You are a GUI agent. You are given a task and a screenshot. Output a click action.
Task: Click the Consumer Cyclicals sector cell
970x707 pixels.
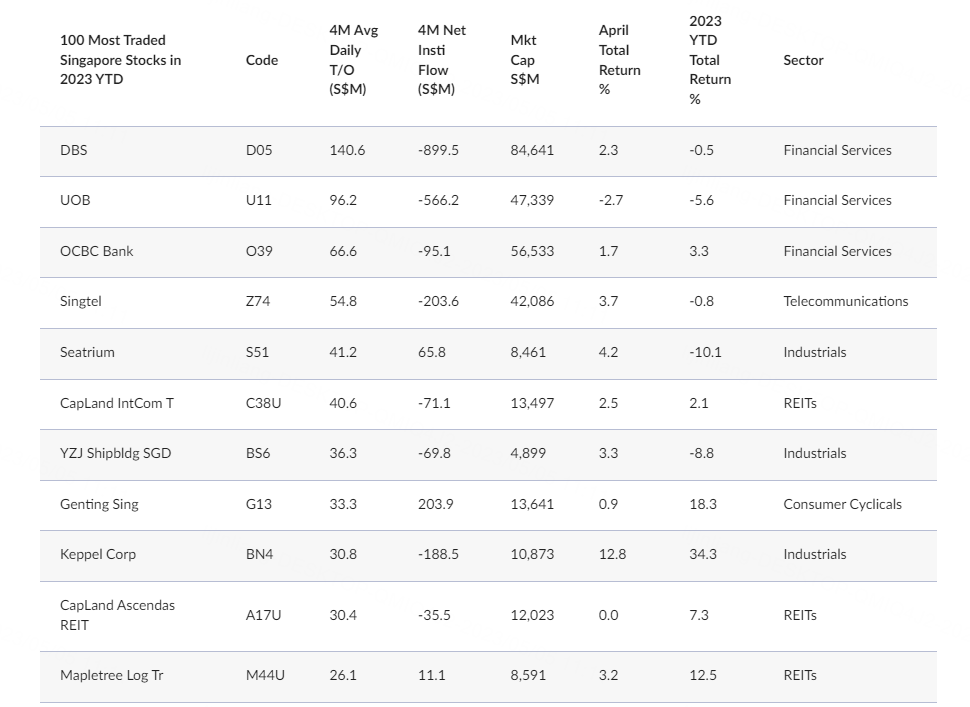coord(842,504)
